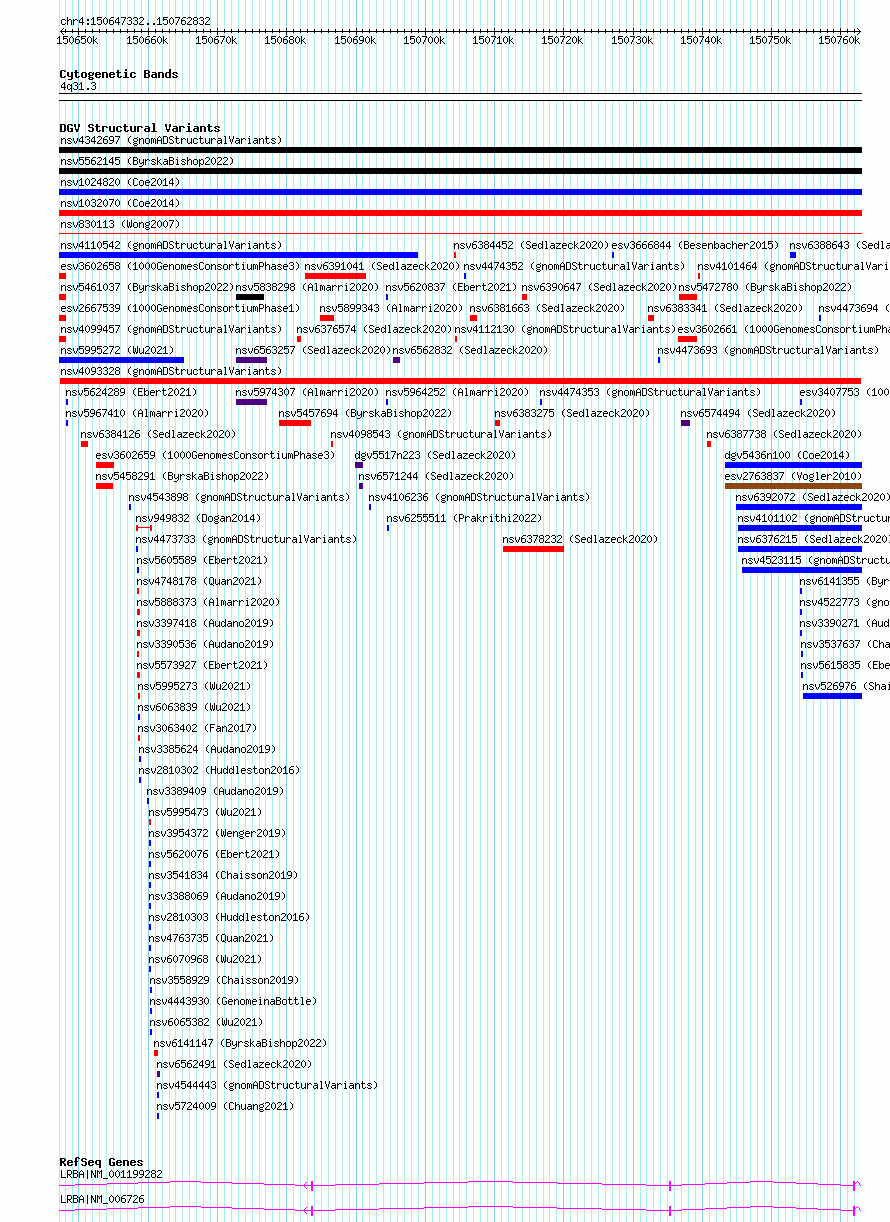Click the black bar under nsv5838298

click(x=250, y=297)
